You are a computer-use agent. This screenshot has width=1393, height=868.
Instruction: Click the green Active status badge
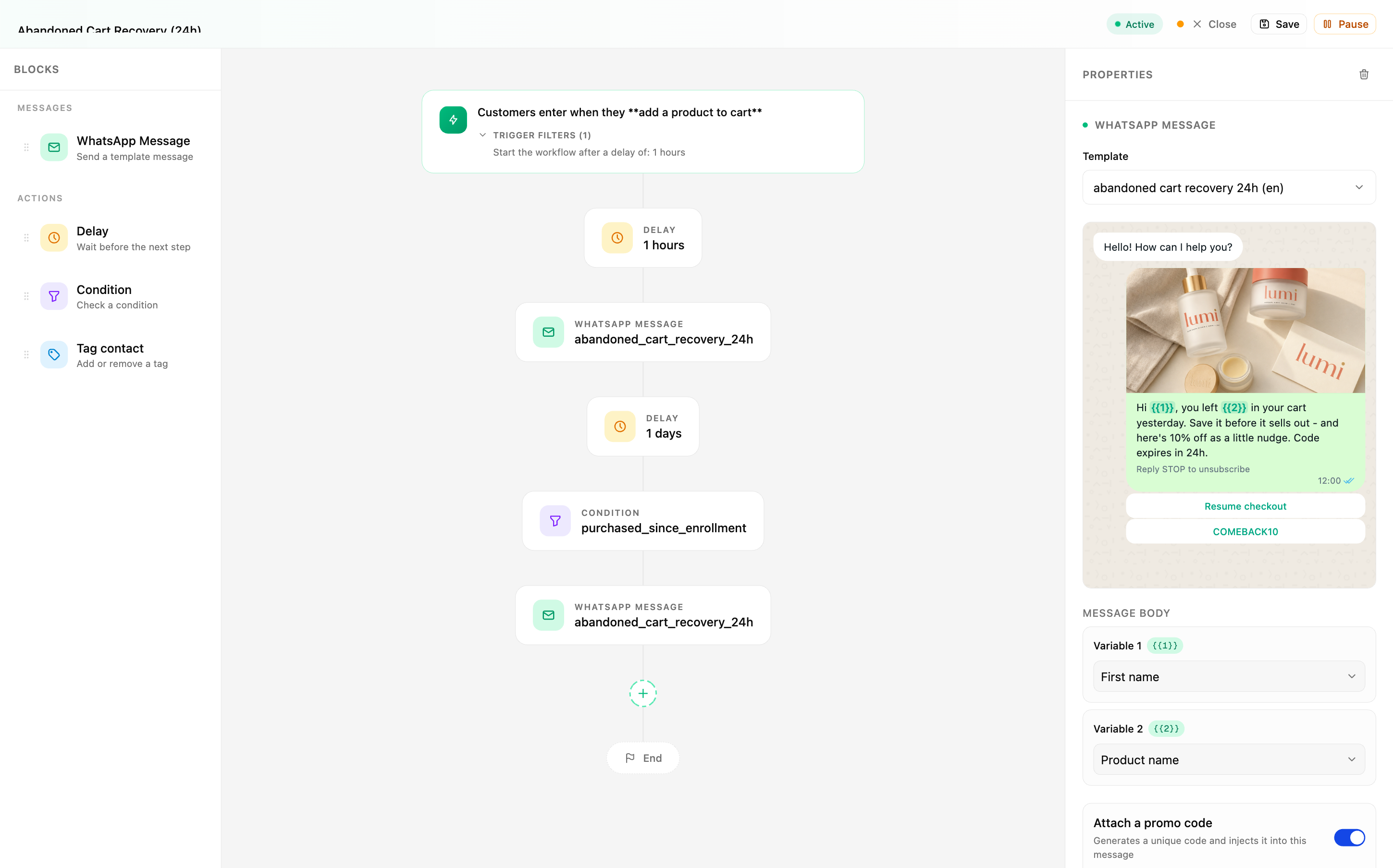click(1134, 24)
